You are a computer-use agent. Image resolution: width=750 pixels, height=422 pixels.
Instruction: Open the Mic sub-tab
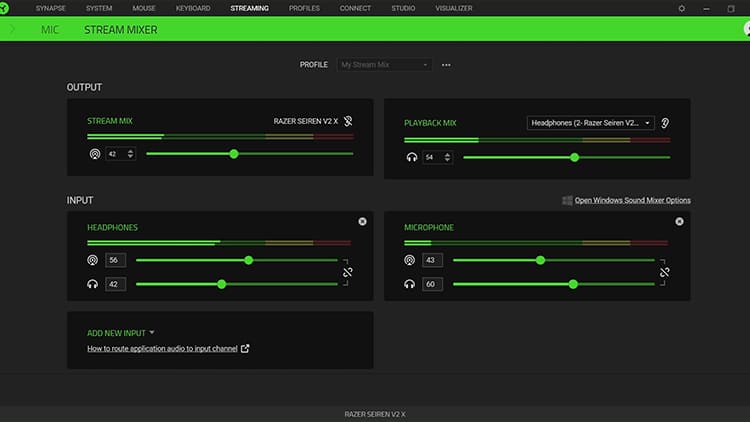click(50, 30)
